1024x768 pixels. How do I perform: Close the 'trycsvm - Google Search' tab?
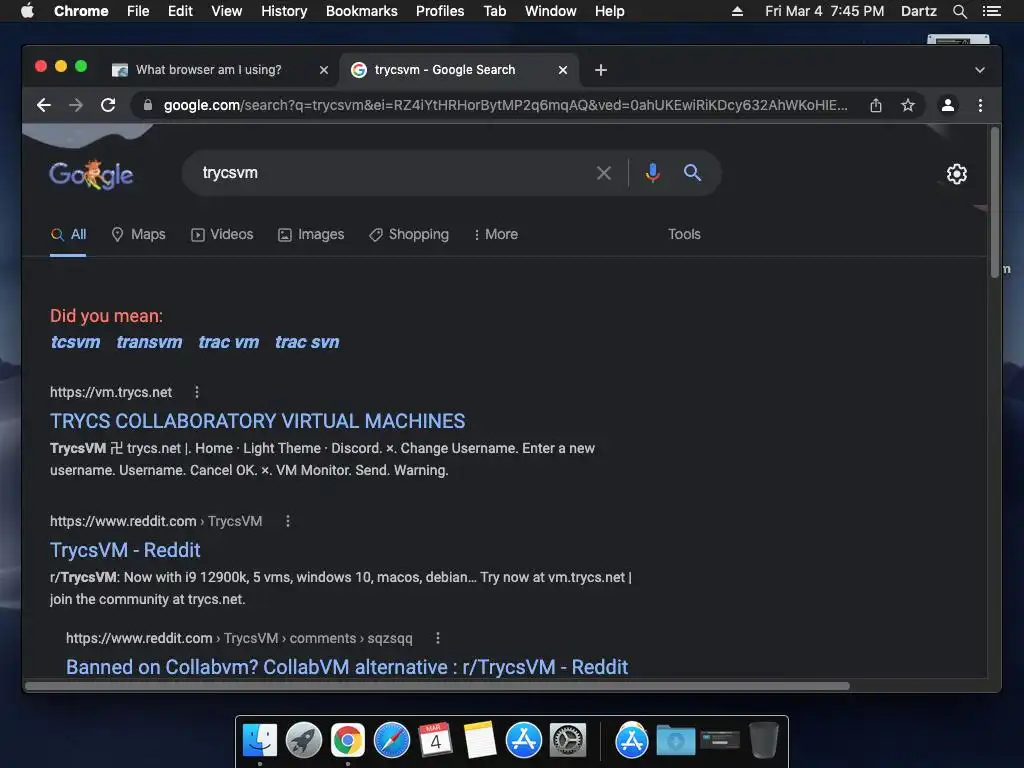563,70
